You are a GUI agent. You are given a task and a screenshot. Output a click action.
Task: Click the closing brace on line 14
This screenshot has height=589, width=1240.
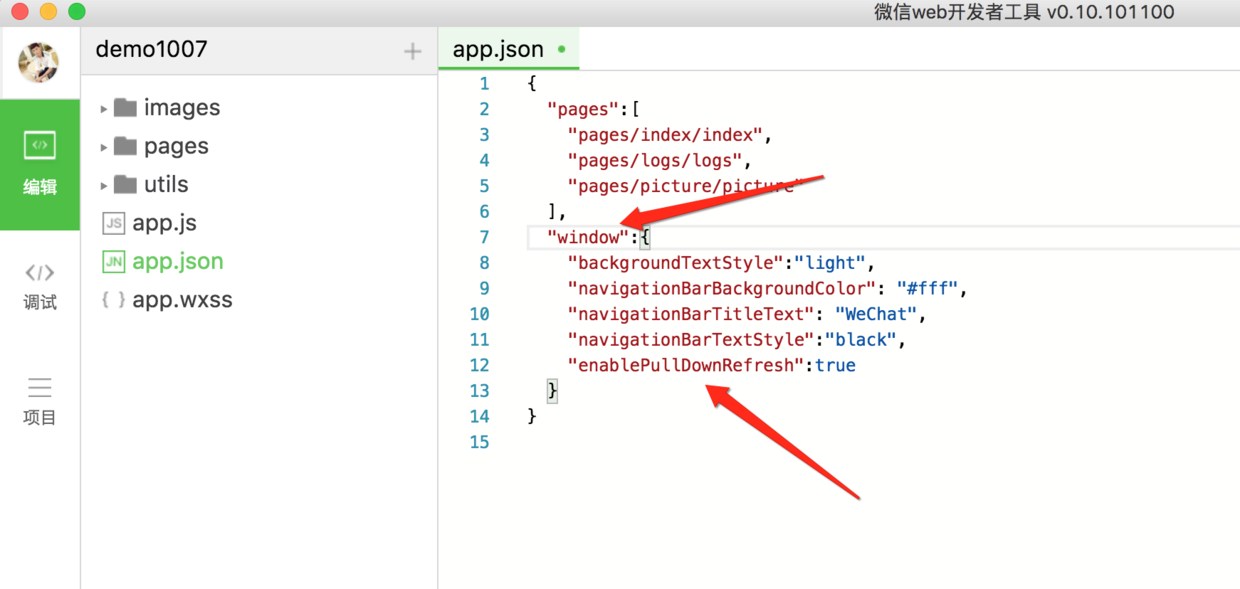pos(532,416)
